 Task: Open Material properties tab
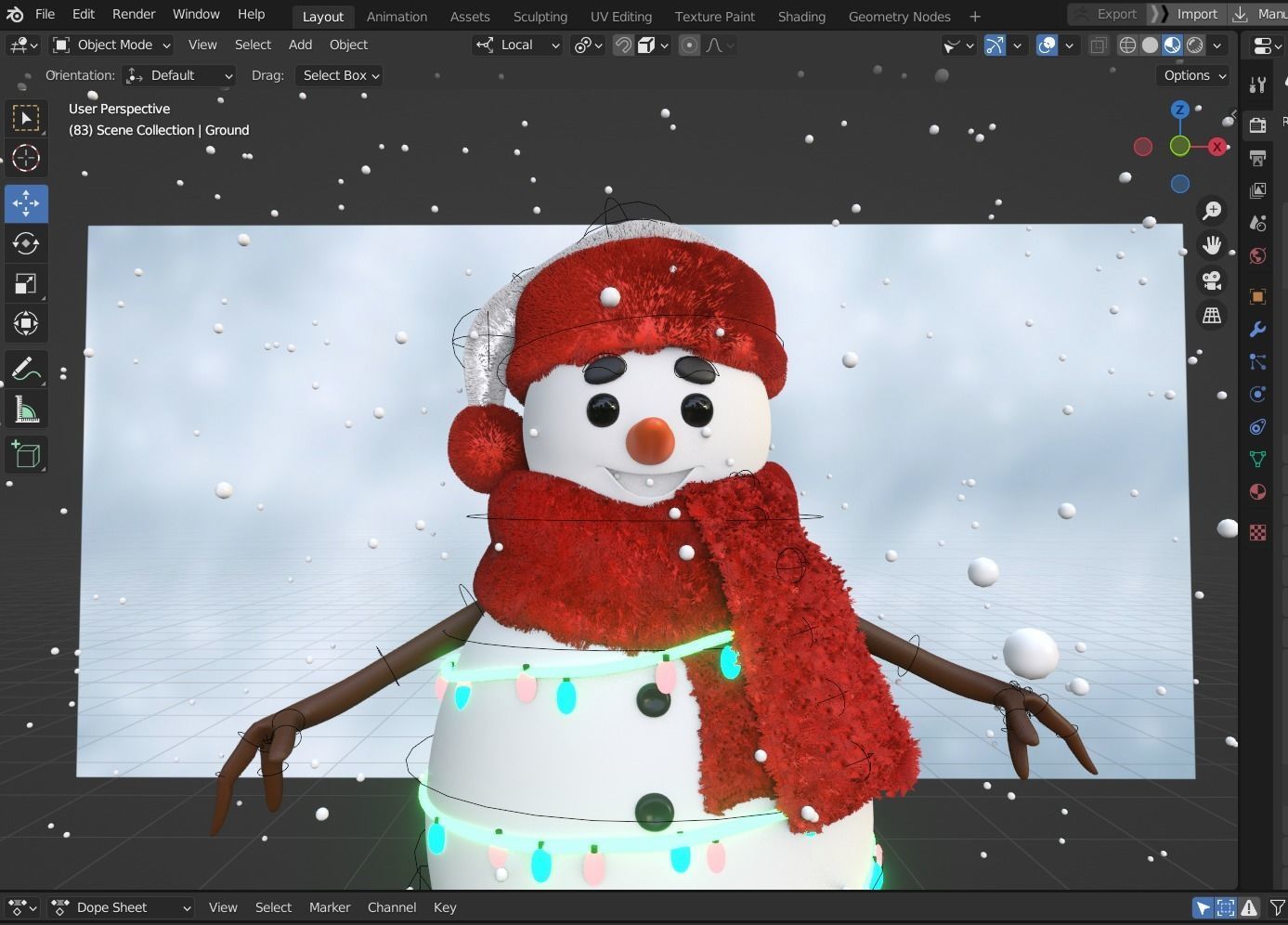point(1258,491)
